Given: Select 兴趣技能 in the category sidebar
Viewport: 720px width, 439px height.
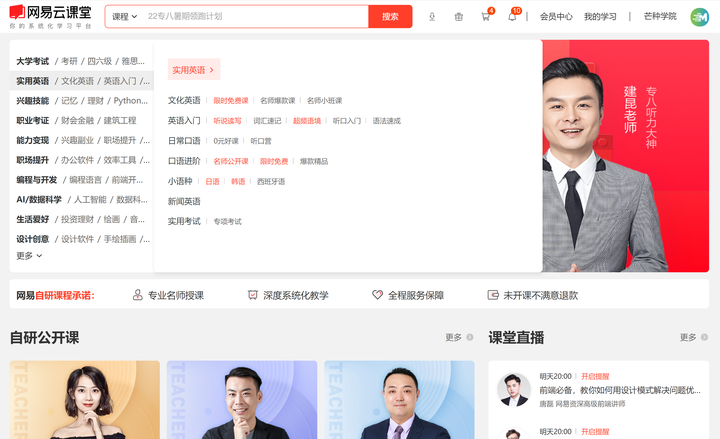Looking at the screenshot, I should (33, 101).
